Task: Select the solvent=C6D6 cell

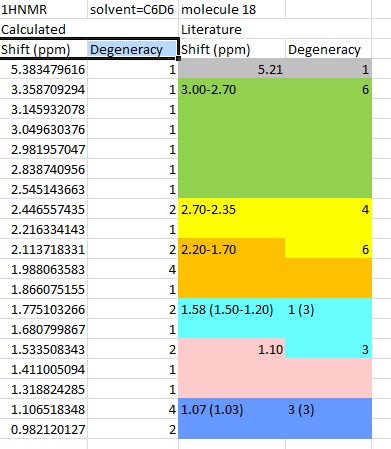Action: pyautogui.click(x=133, y=9)
